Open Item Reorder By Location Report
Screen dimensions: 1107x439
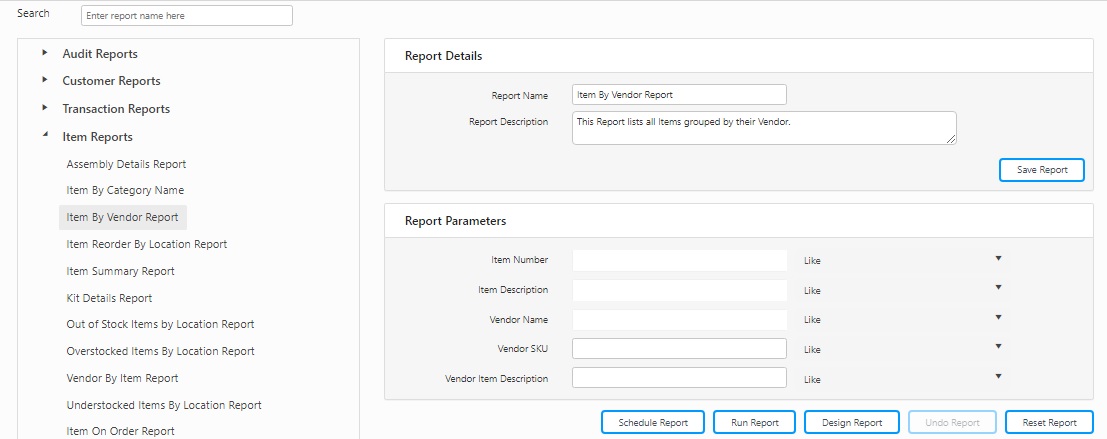[146, 244]
